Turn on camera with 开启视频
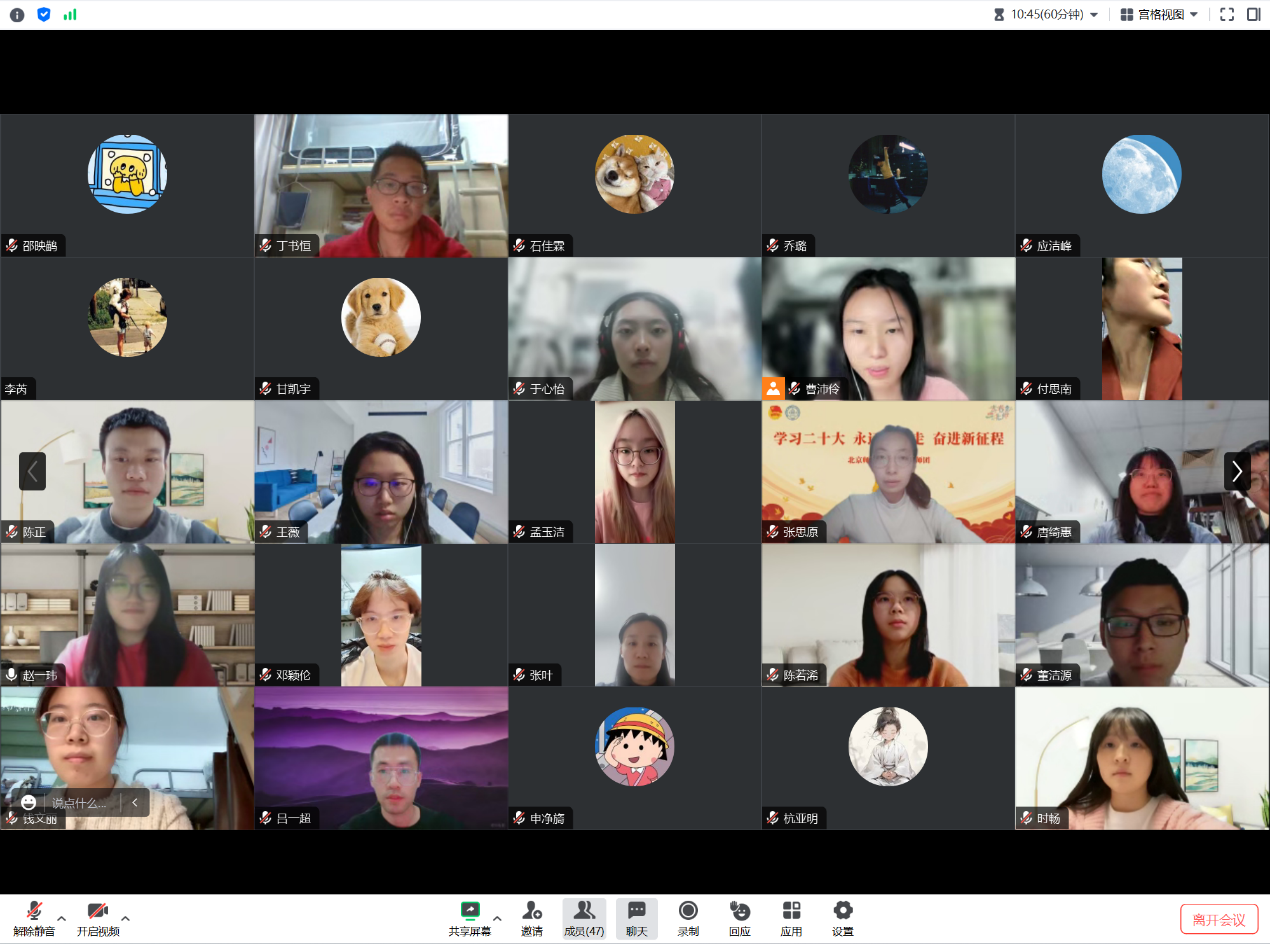The height and width of the screenshot is (944, 1270). coord(98,917)
